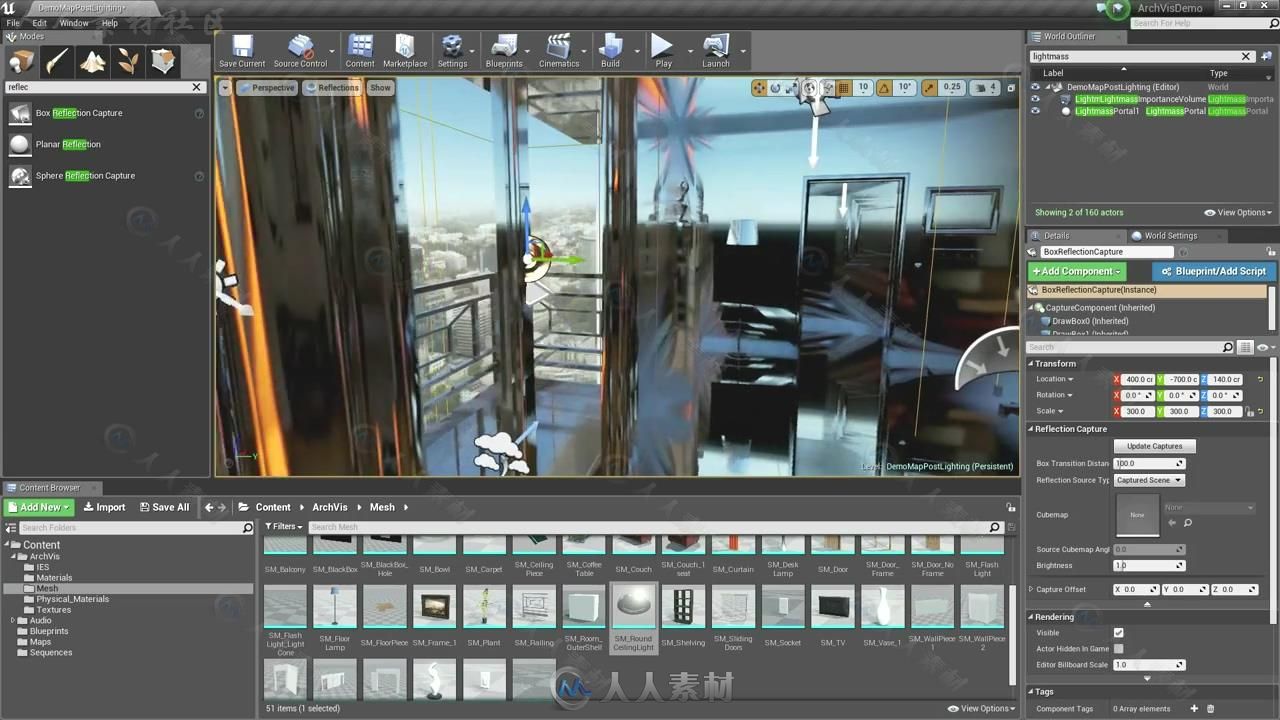Select the Paint mode brush icon
The height and width of the screenshot is (720, 1280).
[57, 62]
